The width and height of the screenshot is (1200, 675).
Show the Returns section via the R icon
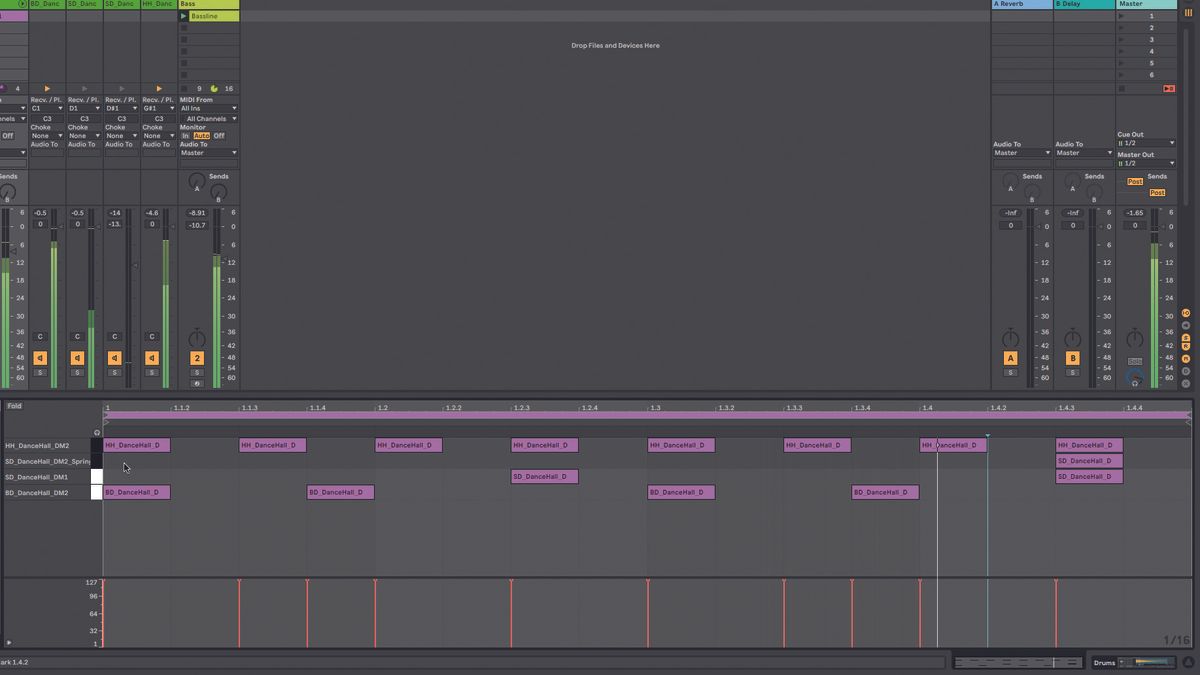[x=1186, y=346]
